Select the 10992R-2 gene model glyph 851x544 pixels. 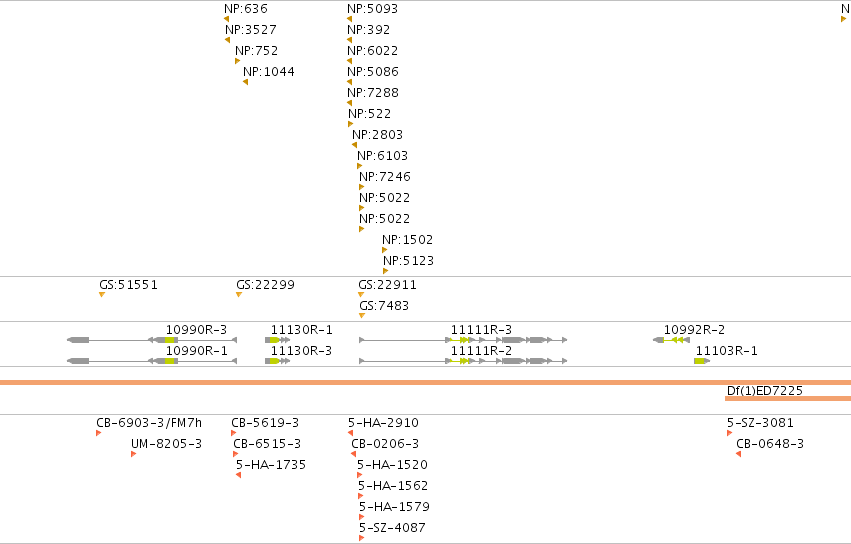pos(671,340)
